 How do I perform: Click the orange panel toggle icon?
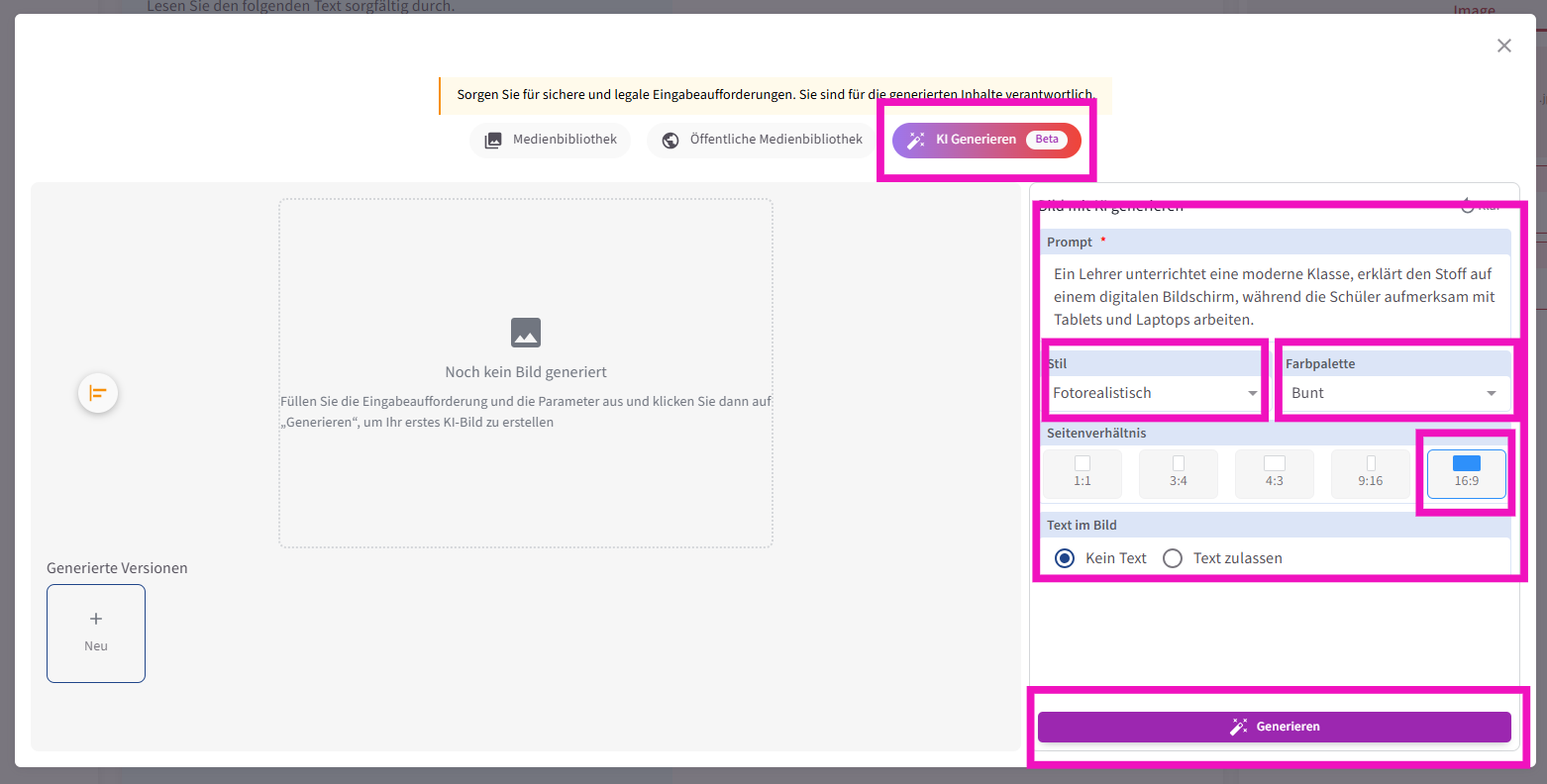point(98,393)
